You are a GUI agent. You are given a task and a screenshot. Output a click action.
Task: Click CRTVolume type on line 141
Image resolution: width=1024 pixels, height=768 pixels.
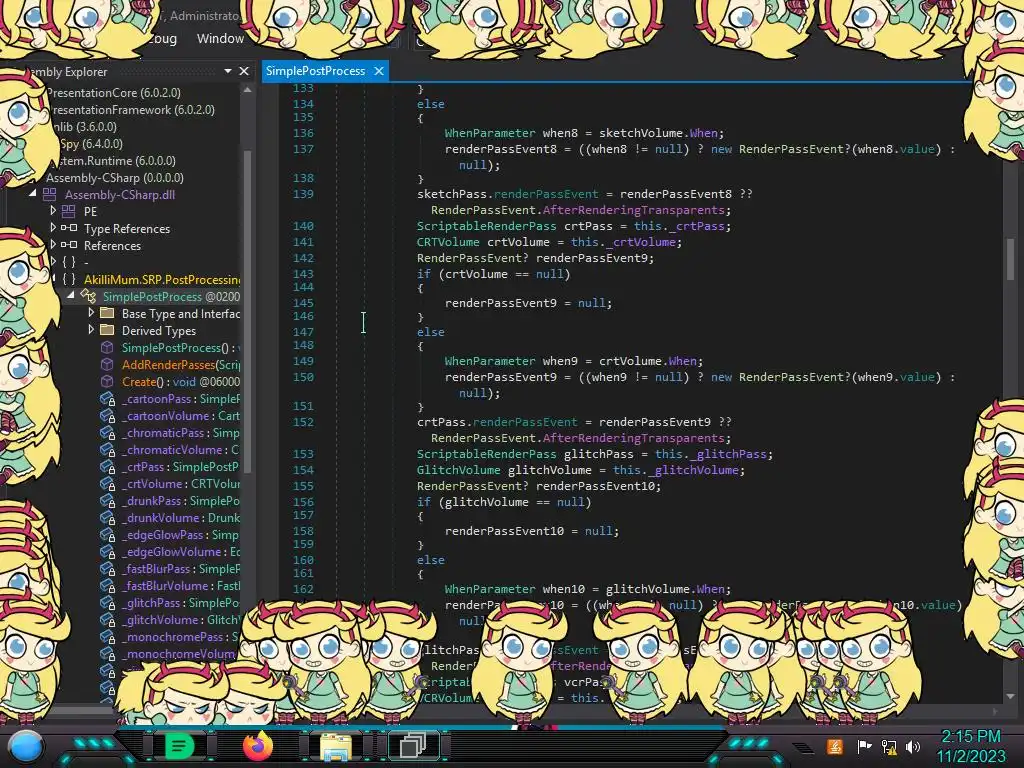pyautogui.click(x=448, y=242)
